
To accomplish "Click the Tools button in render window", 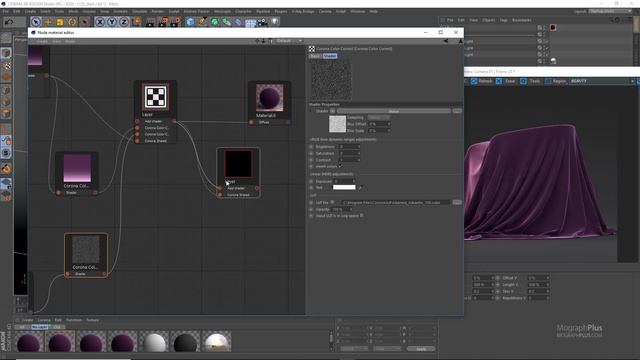I will coord(530,81).
